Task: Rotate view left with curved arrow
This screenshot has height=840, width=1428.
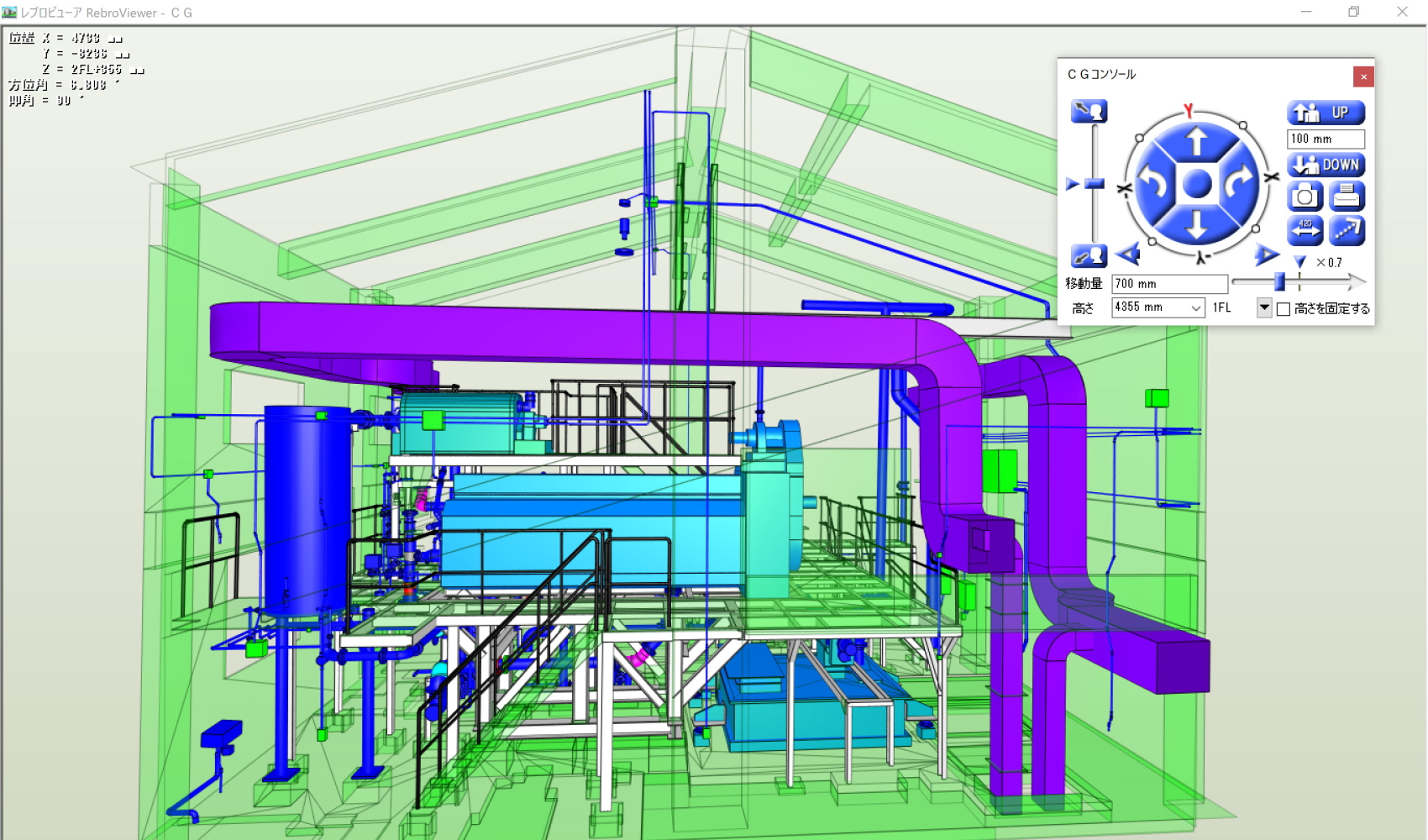Action: pyautogui.click(x=1155, y=183)
